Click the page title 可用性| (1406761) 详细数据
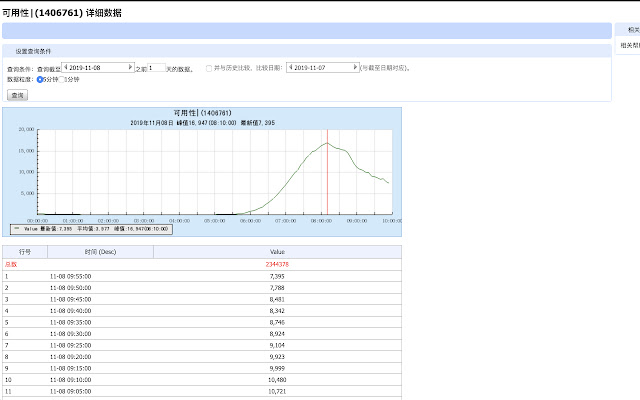This screenshot has height=400, width=640. pyautogui.click(x=62, y=13)
